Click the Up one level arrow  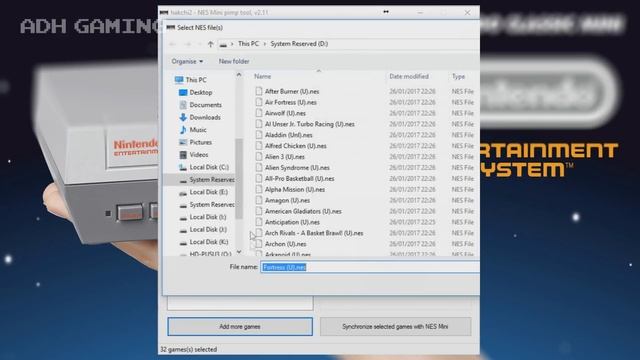click(x=210, y=44)
